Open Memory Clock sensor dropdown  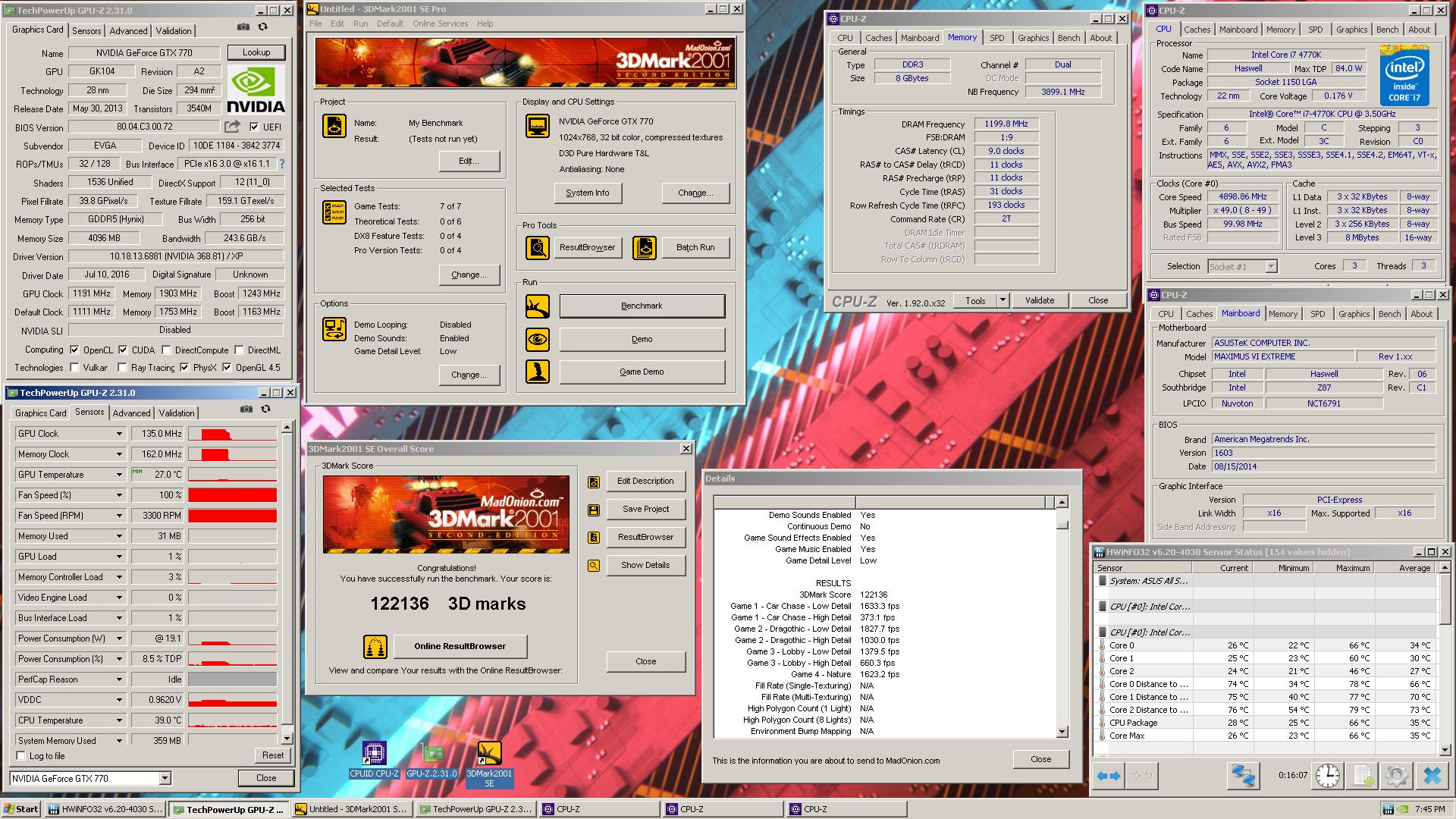[119, 454]
